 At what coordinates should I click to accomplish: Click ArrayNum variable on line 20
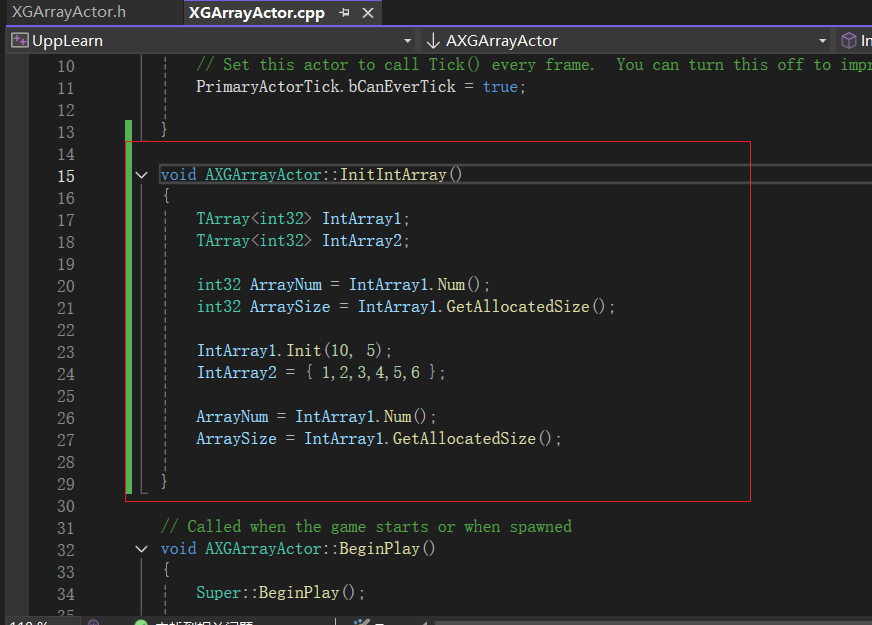click(x=286, y=285)
